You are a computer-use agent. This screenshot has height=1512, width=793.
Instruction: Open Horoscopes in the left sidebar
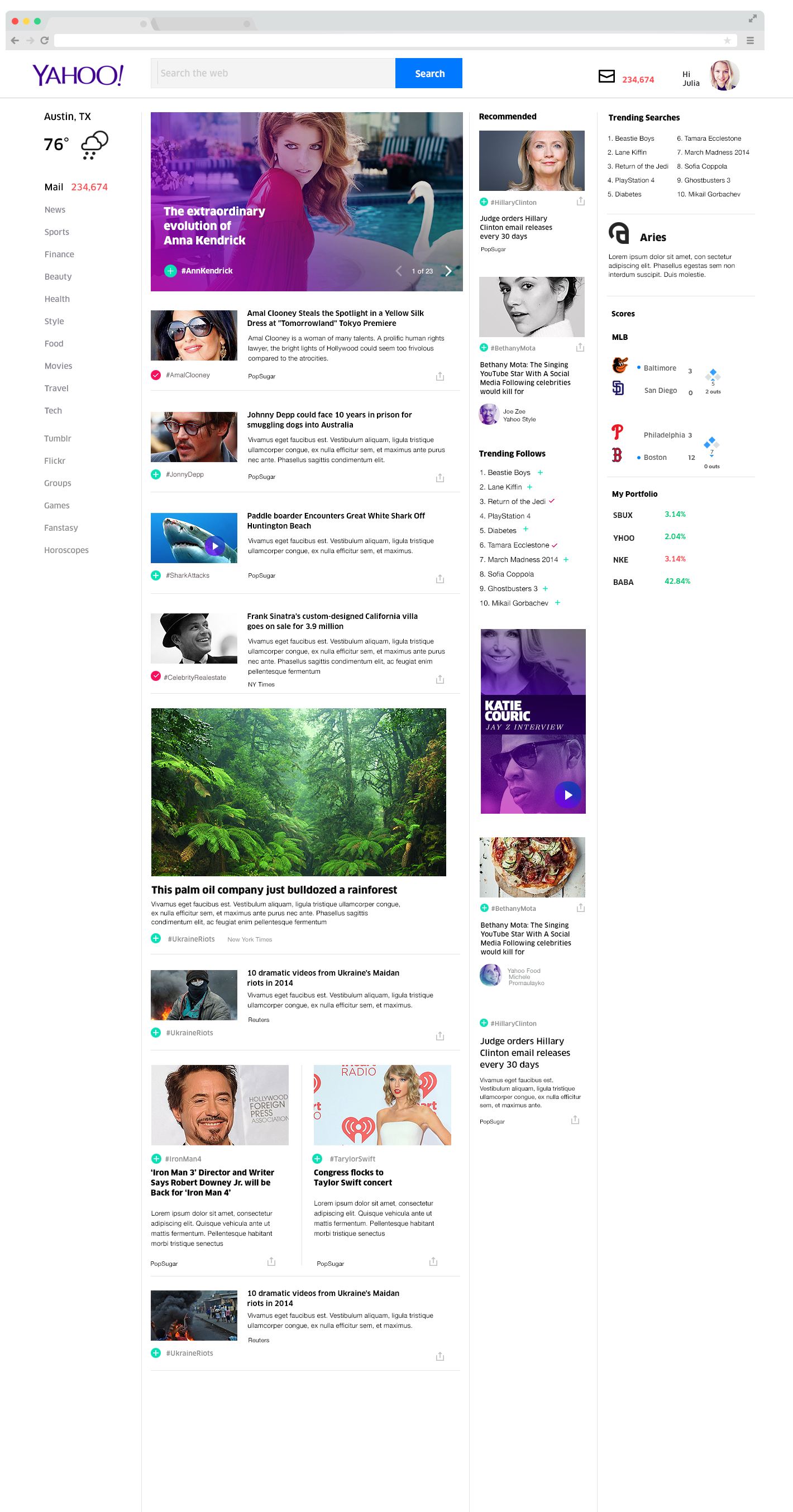click(x=66, y=550)
